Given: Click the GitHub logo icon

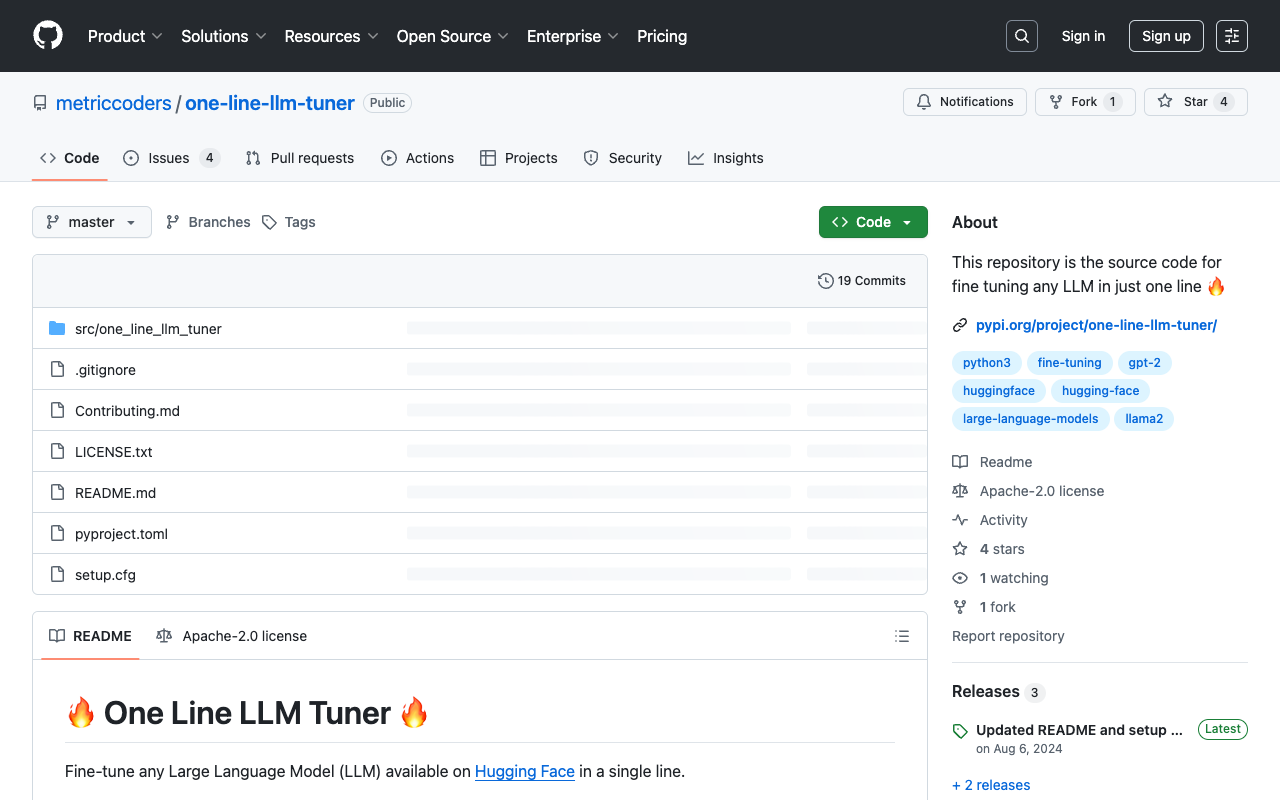Looking at the screenshot, I should coord(48,36).
